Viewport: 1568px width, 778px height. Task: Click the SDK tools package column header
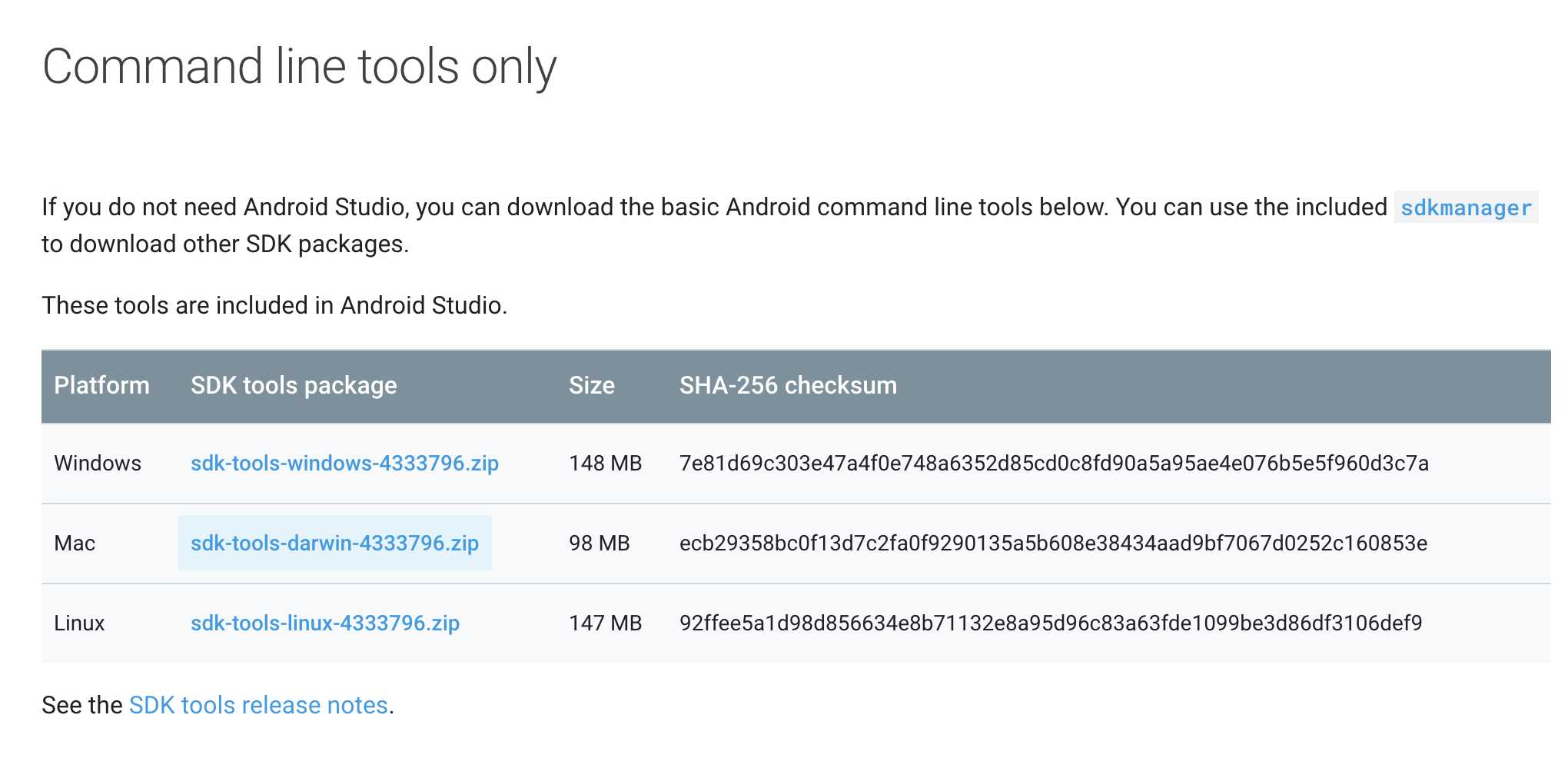click(294, 385)
